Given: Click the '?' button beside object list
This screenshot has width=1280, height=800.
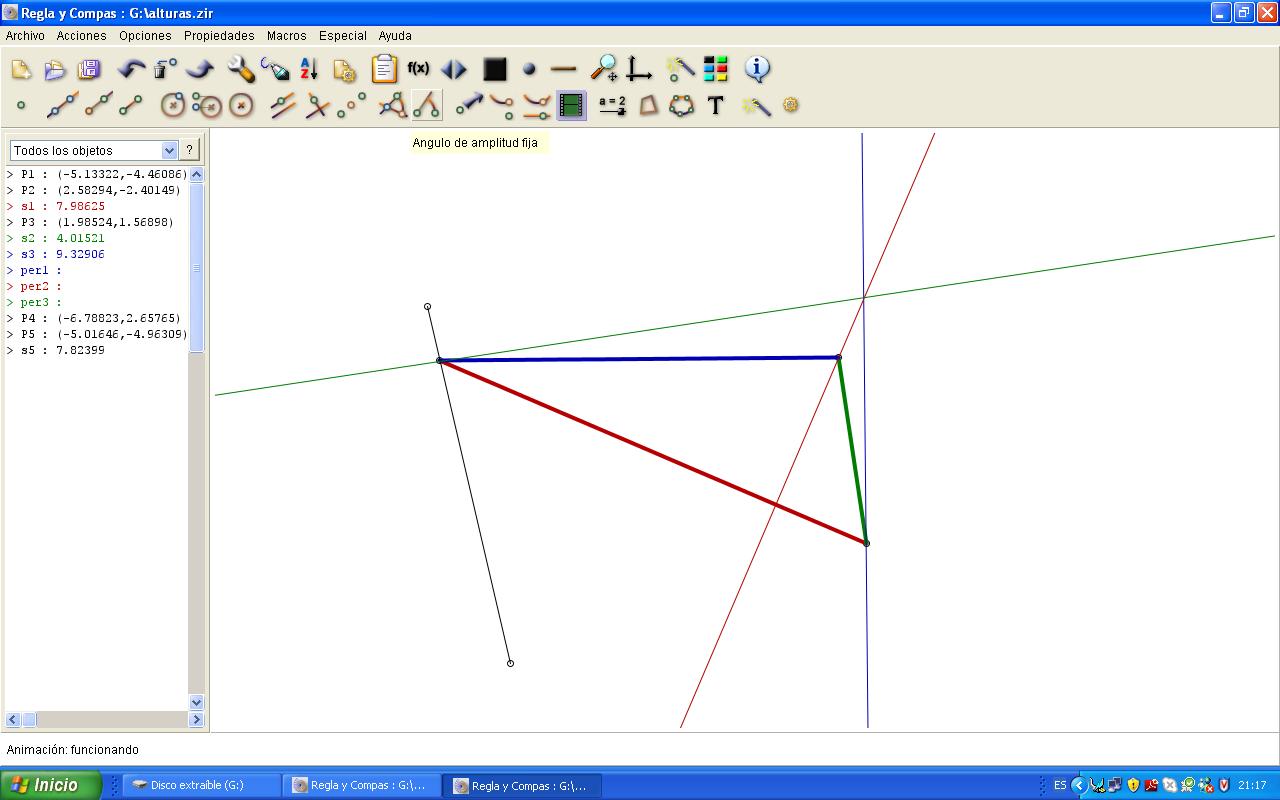Looking at the screenshot, I should coord(189,149).
